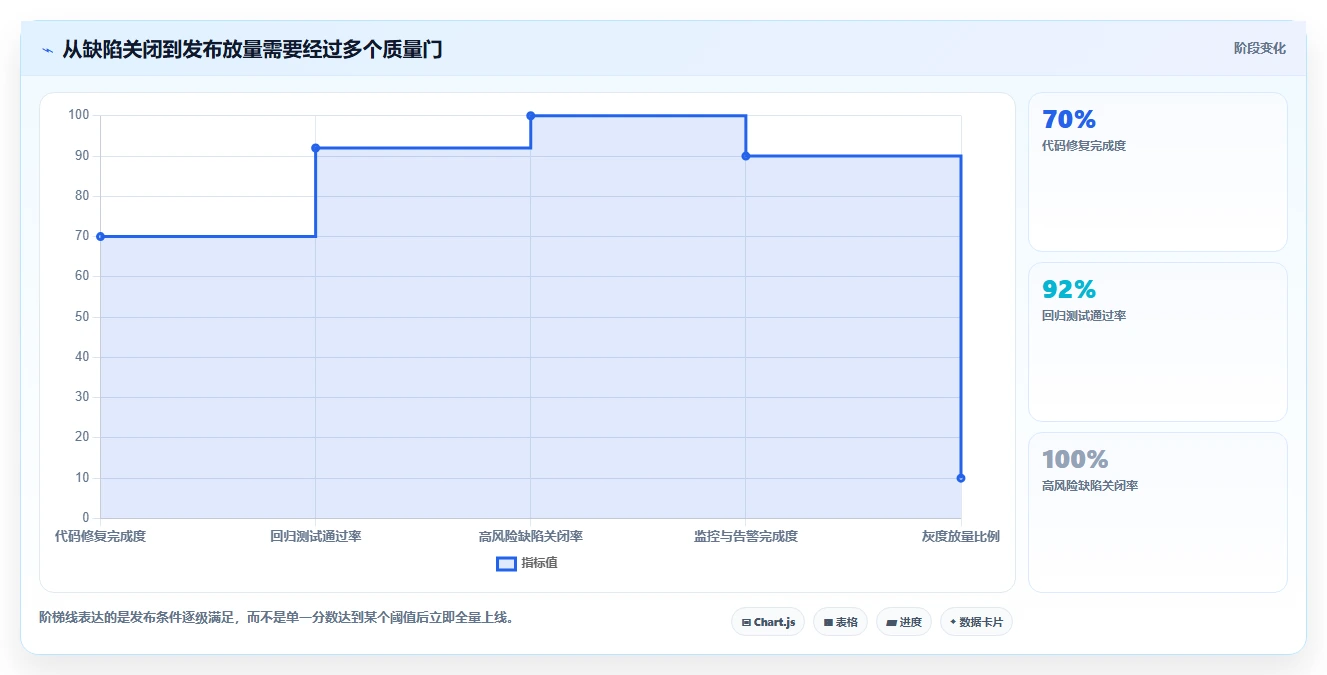Click the icon inside the 表格 tag

(x=828, y=622)
